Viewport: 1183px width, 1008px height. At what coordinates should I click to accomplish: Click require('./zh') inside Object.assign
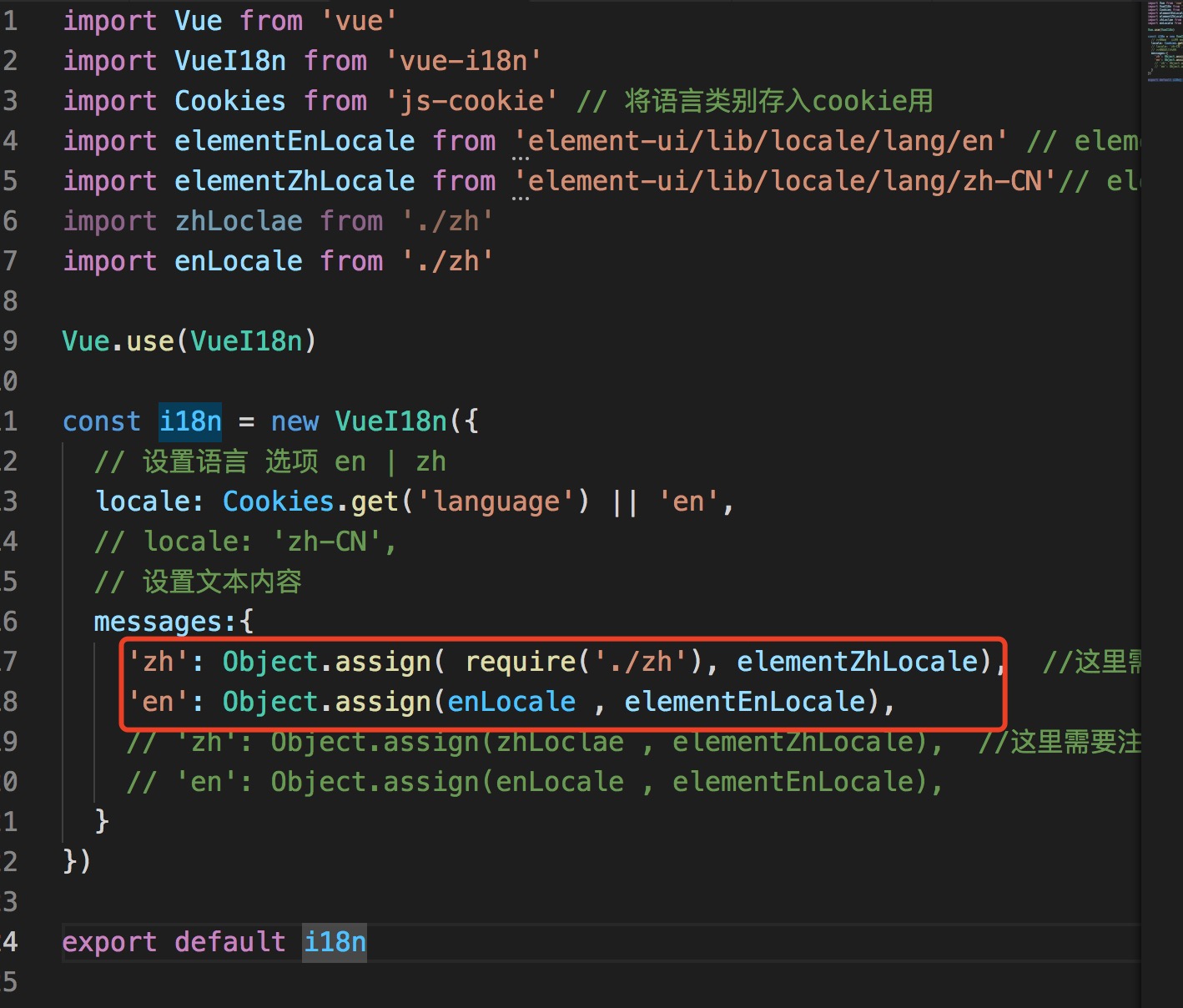coord(586,662)
